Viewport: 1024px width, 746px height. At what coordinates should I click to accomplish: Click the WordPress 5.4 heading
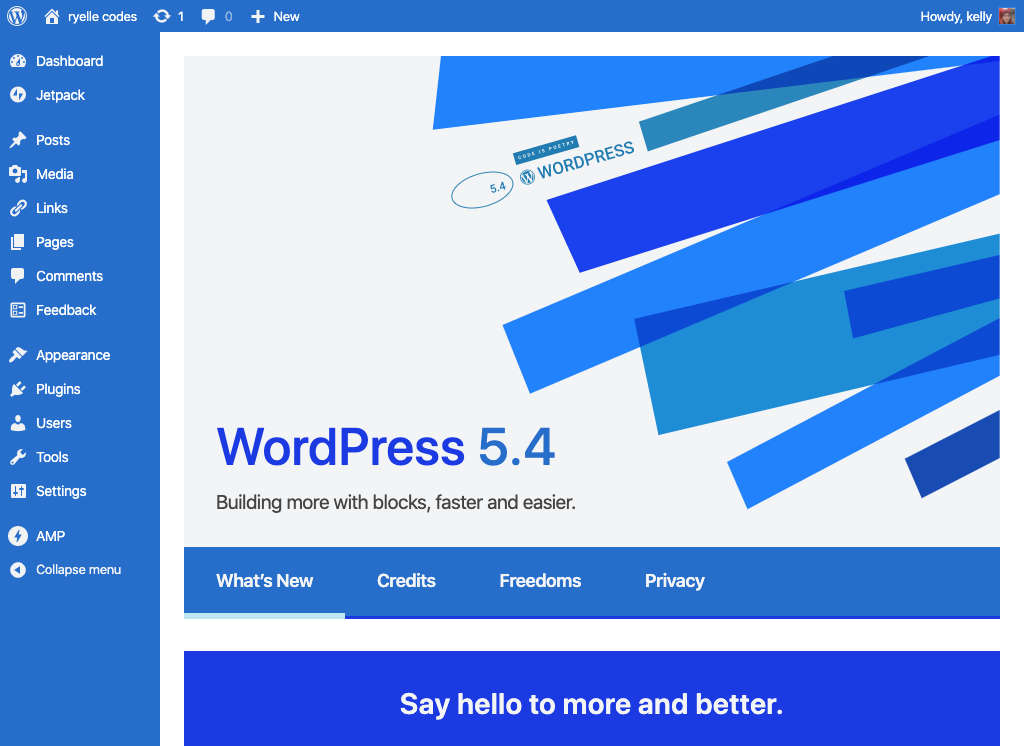(x=385, y=447)
